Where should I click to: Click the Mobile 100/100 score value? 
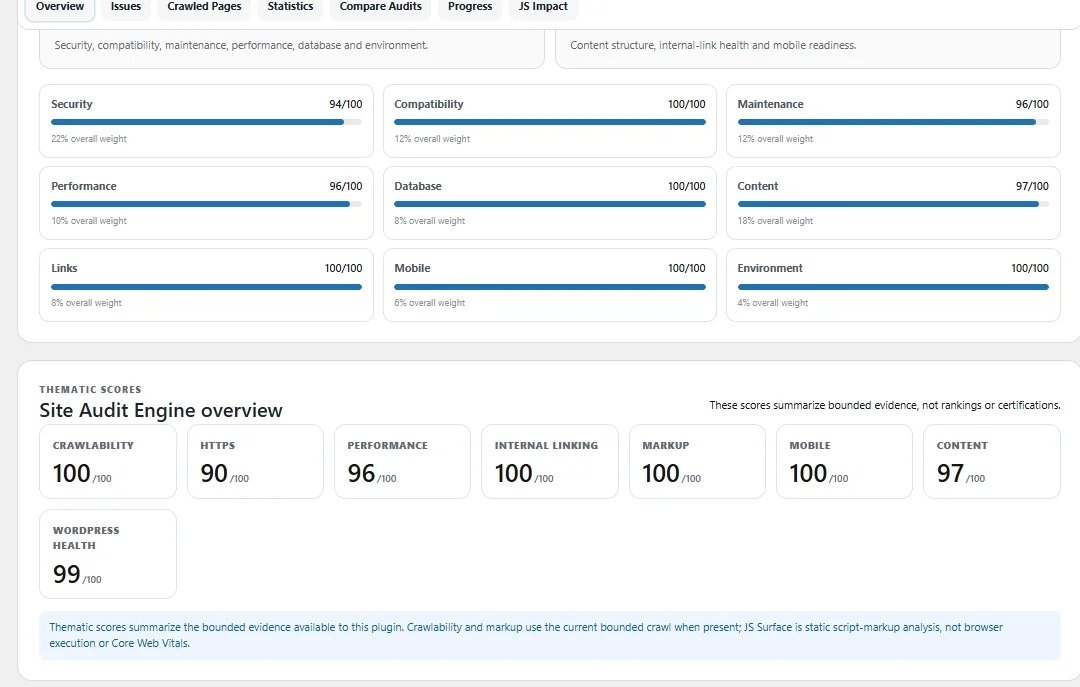coord(687,268)
